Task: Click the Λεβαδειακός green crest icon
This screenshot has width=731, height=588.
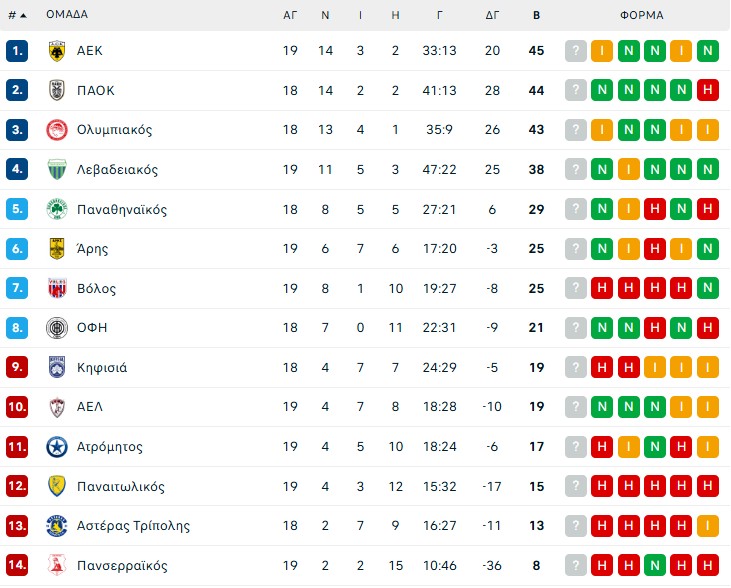Action: [56, 170]
